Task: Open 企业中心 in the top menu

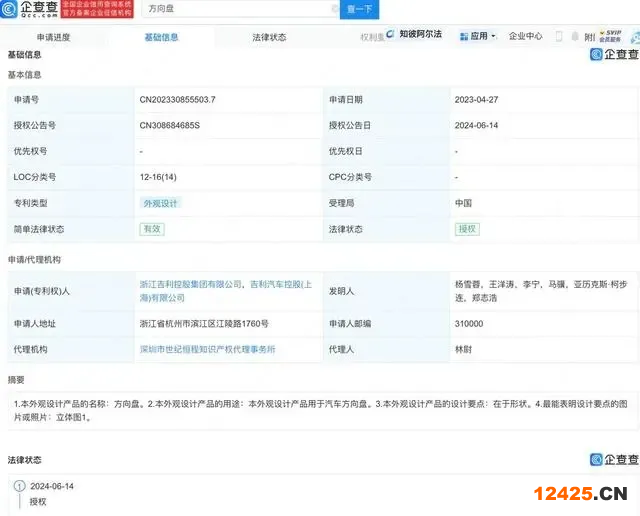Action: coord(526,36)
